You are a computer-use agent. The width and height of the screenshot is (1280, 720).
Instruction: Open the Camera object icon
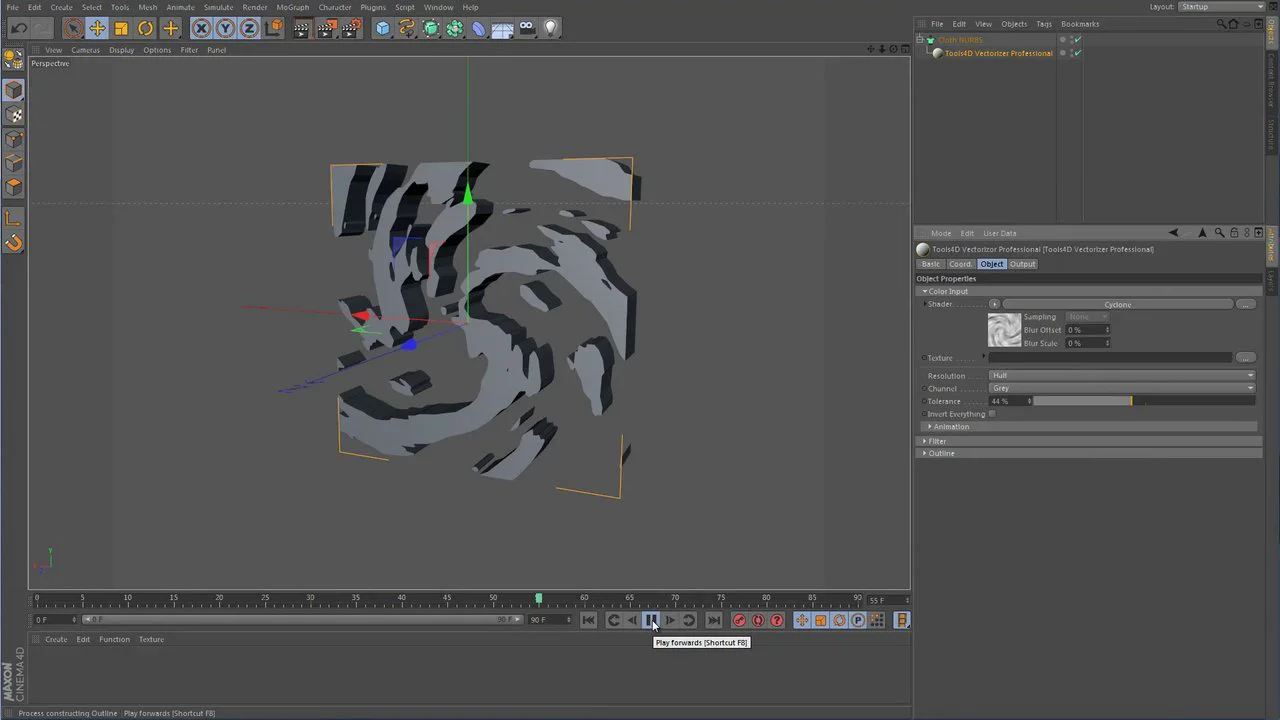[527, 29]
